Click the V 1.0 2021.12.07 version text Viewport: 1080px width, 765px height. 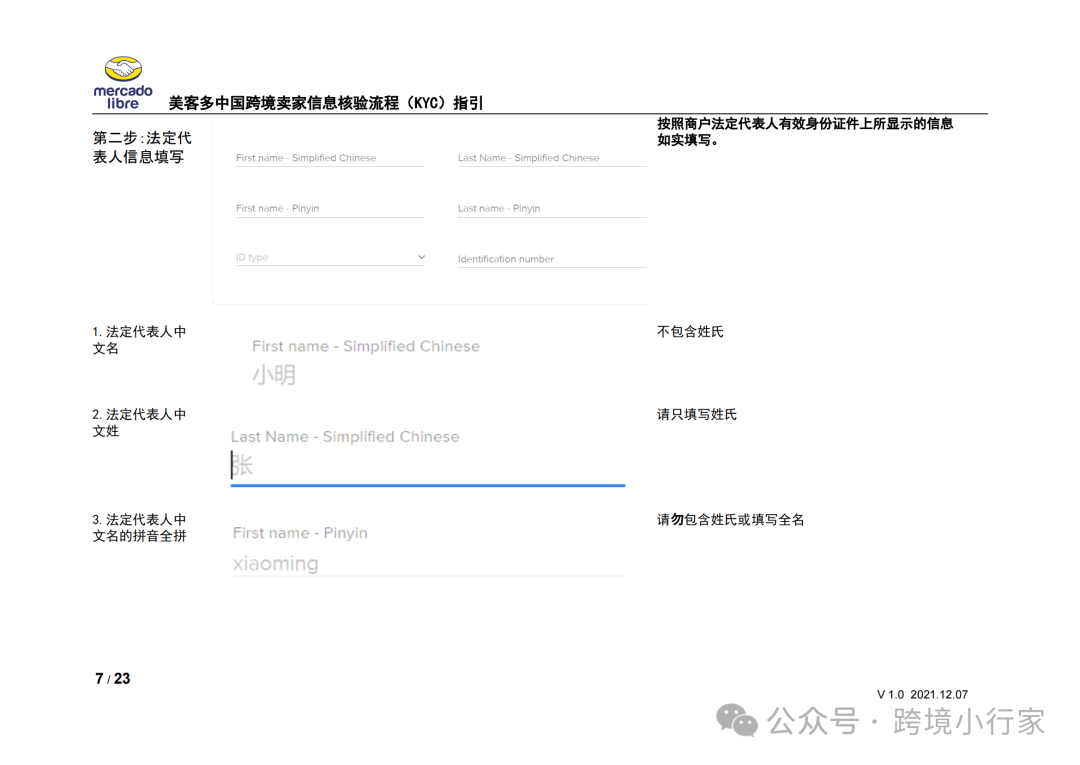tap(921, 693)
